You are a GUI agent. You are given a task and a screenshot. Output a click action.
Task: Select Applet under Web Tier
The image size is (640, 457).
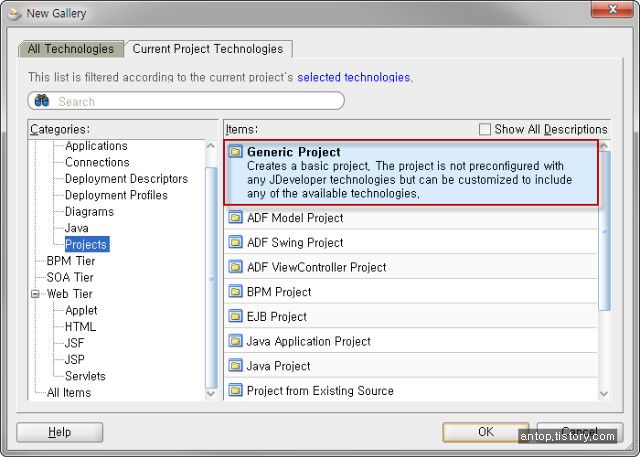(81, 310)
